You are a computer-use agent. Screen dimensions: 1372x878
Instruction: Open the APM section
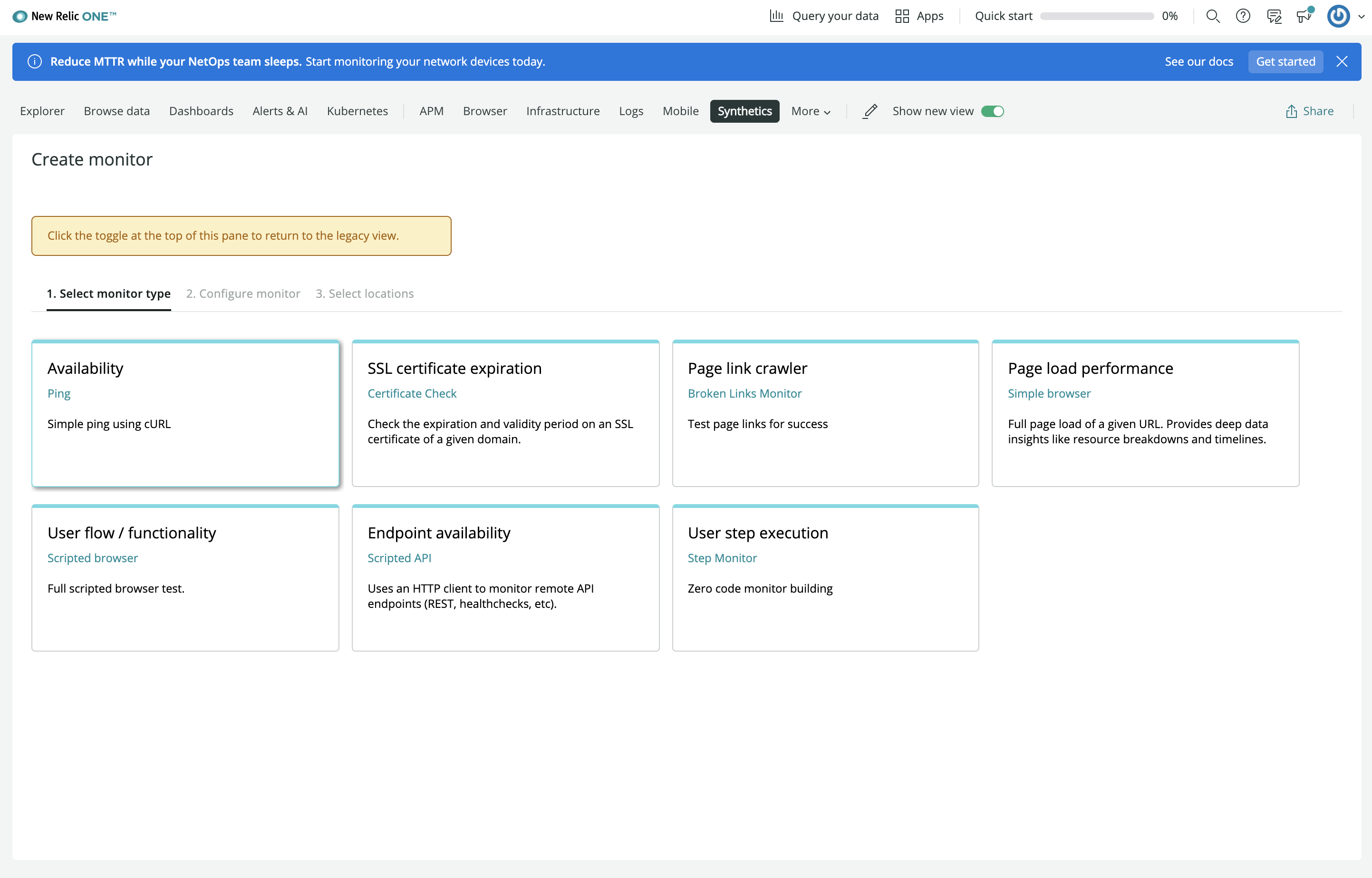pos(431,111)
